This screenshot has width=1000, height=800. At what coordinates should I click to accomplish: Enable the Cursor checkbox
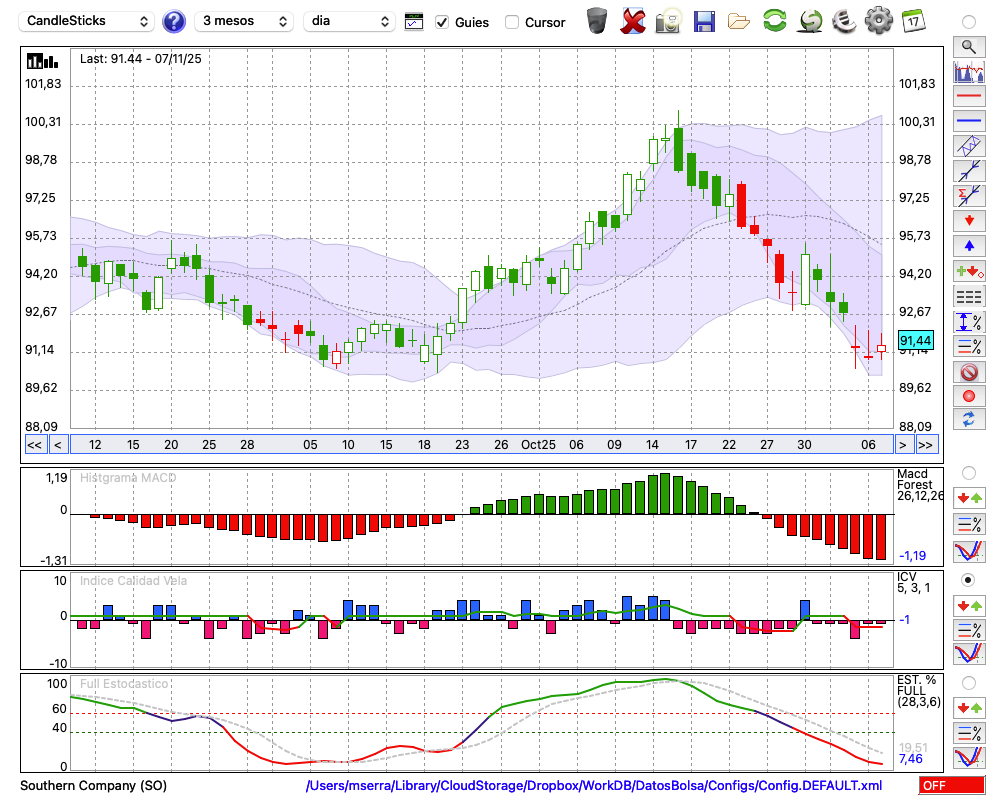pos(512,22)
